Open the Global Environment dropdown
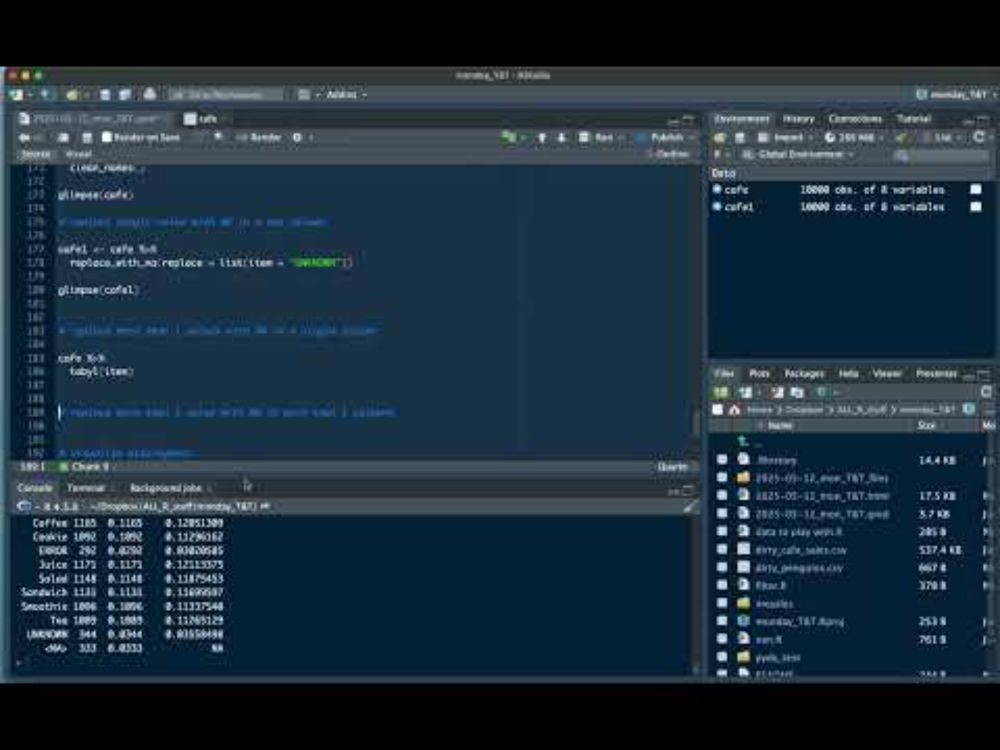This screenshot has width=1000, height=750. (x=798, y=154)
